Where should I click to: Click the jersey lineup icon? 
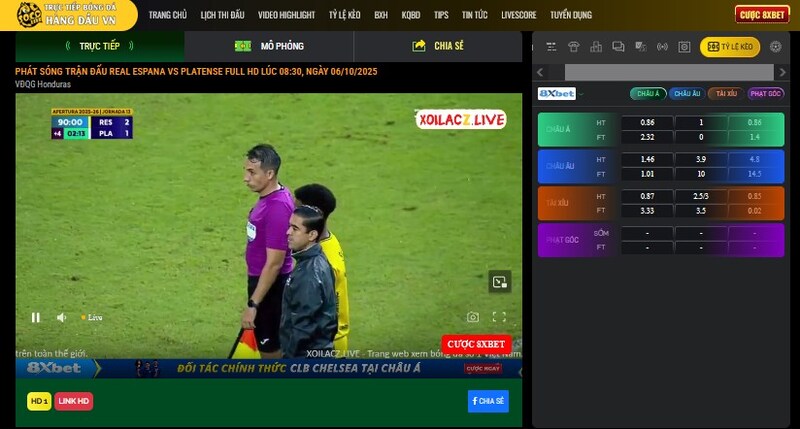click(573, 46)
